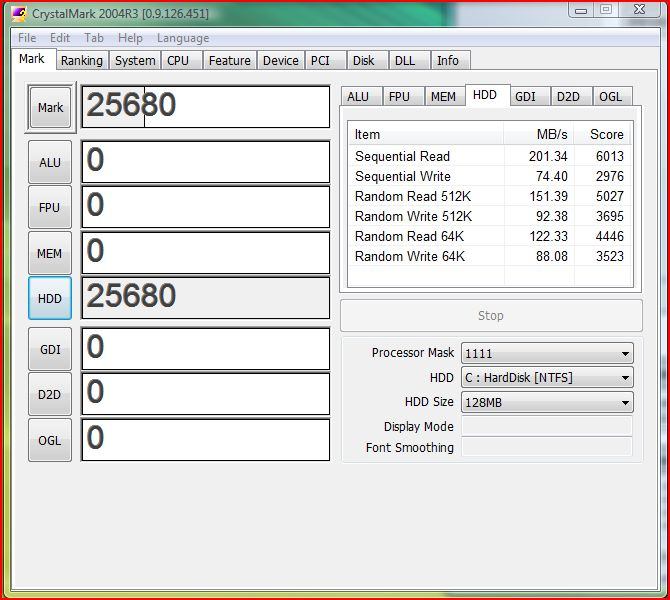Run the FPU benchmark button

[x=50, y=207]
